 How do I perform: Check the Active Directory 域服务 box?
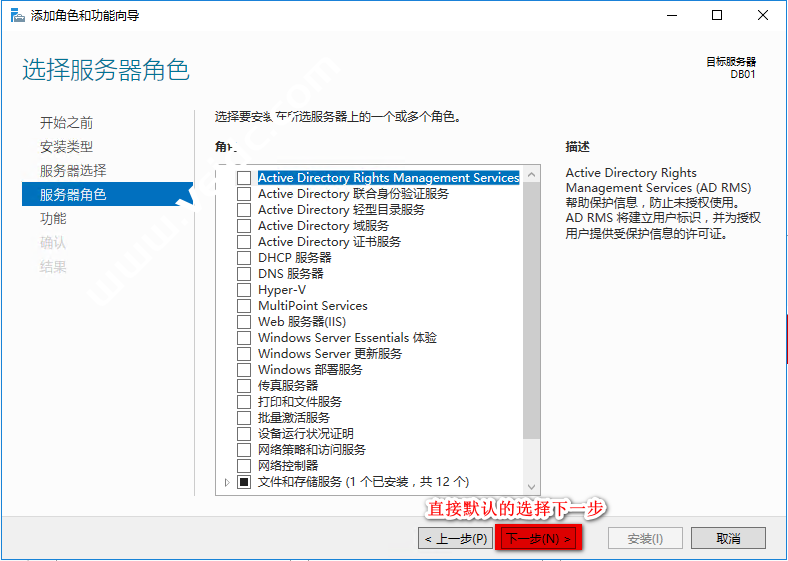coord(244,226)
